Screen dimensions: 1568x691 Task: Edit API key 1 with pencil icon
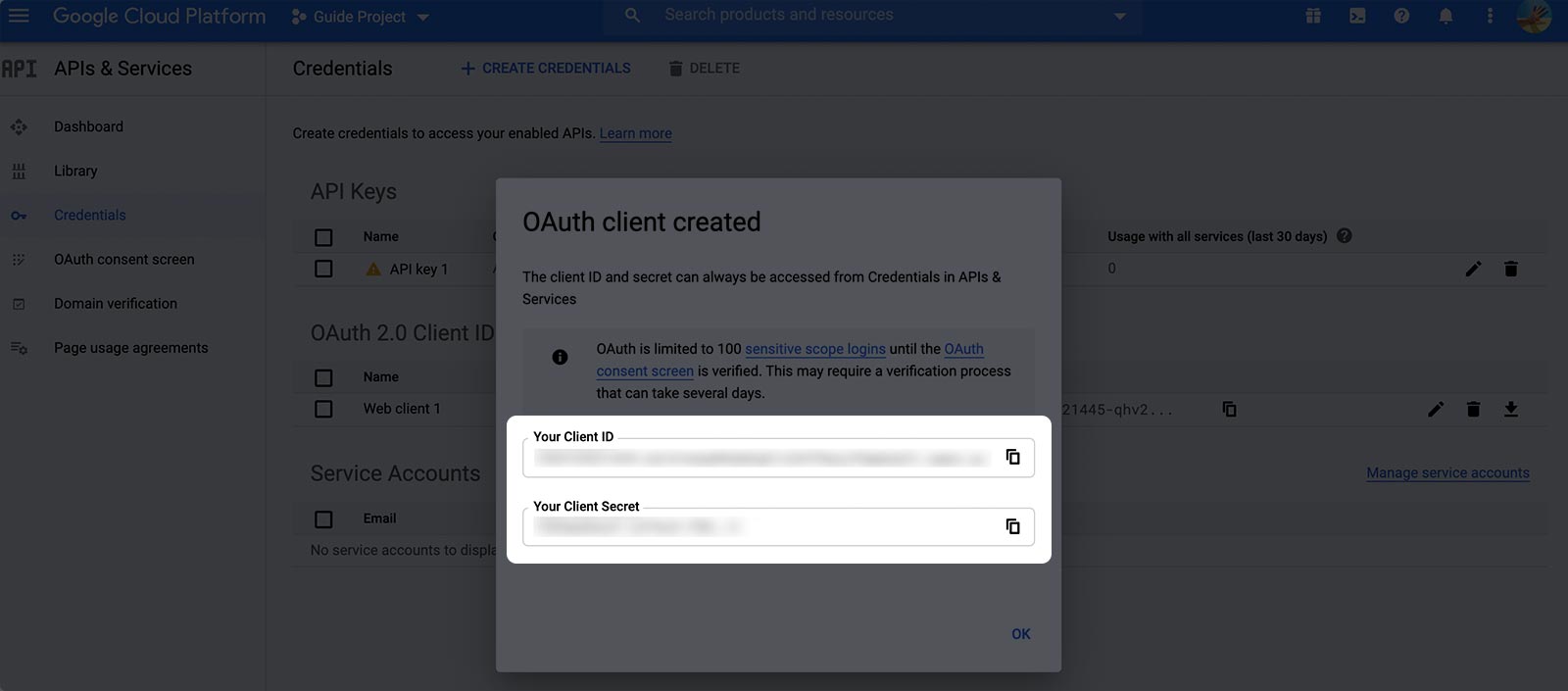1473,269
